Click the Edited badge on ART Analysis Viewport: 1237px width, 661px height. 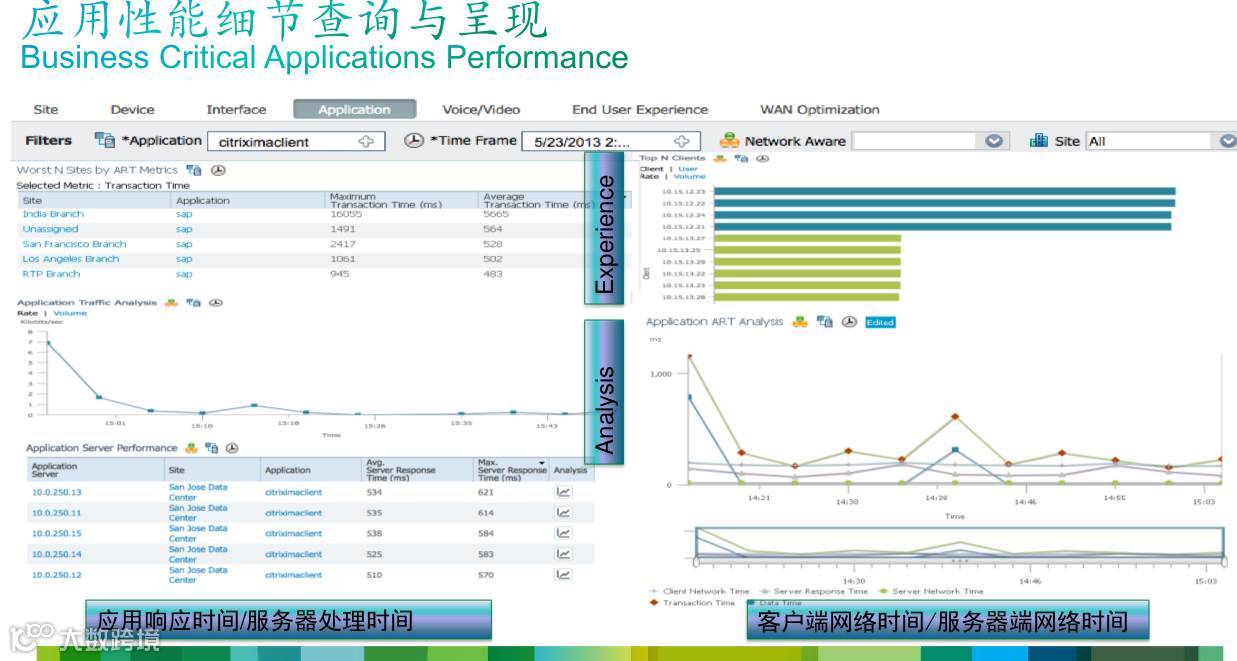880,322
